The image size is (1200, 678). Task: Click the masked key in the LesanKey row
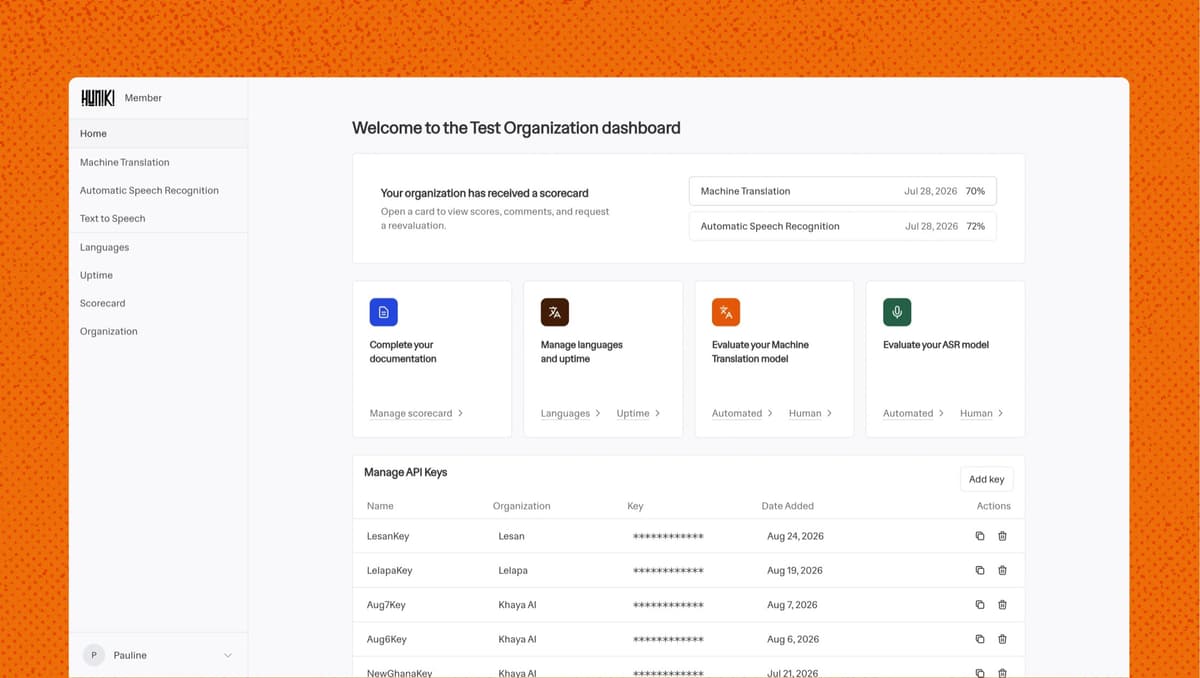668,537
